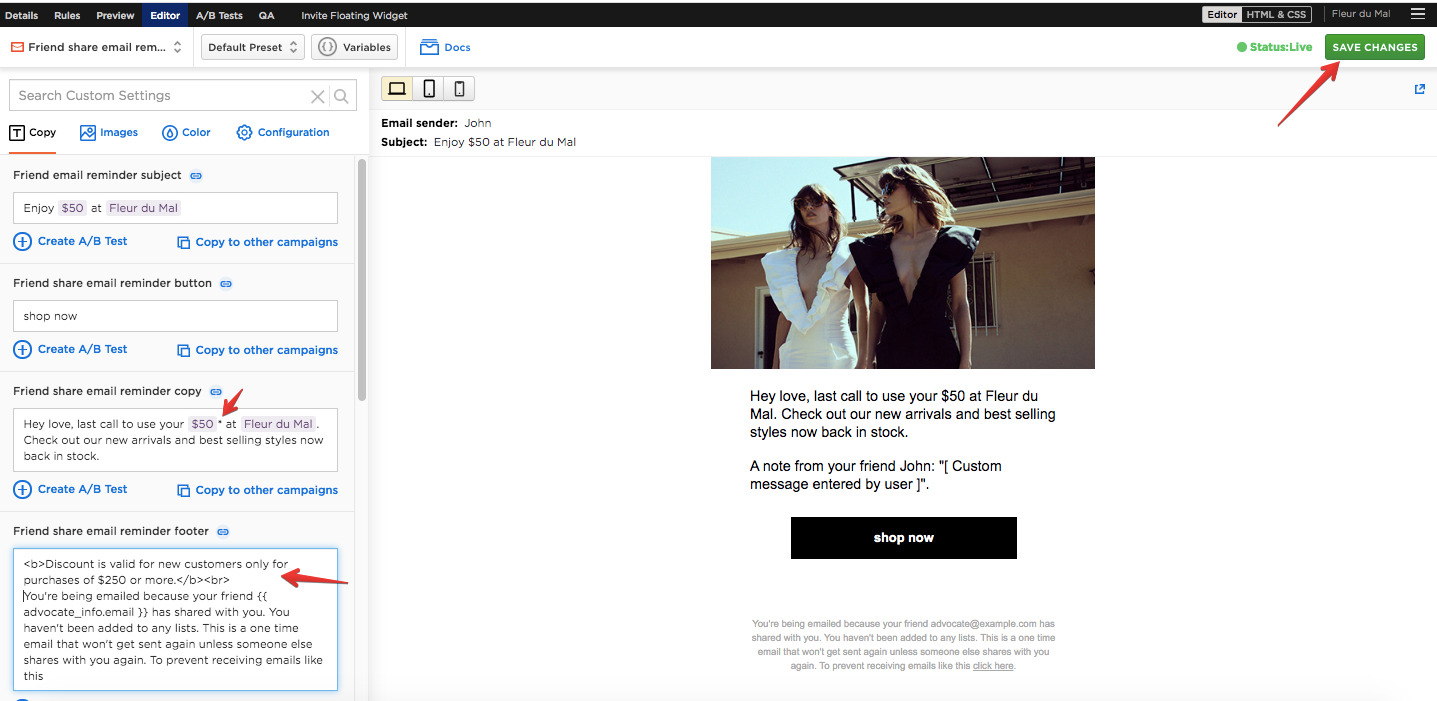The width and height of the screenshot is (1437, 701).
Task: Go to the Preview tab
Action: coord(115,15)
